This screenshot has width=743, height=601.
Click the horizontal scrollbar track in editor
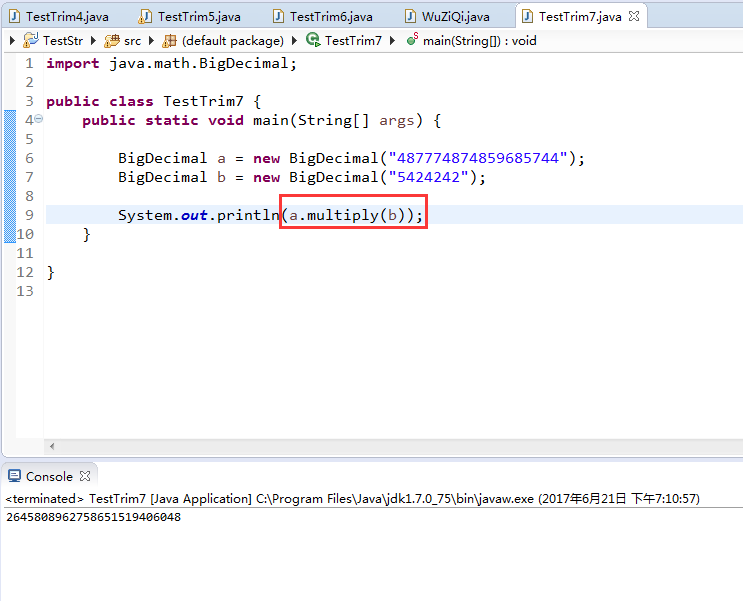click(x=398, y=446)
